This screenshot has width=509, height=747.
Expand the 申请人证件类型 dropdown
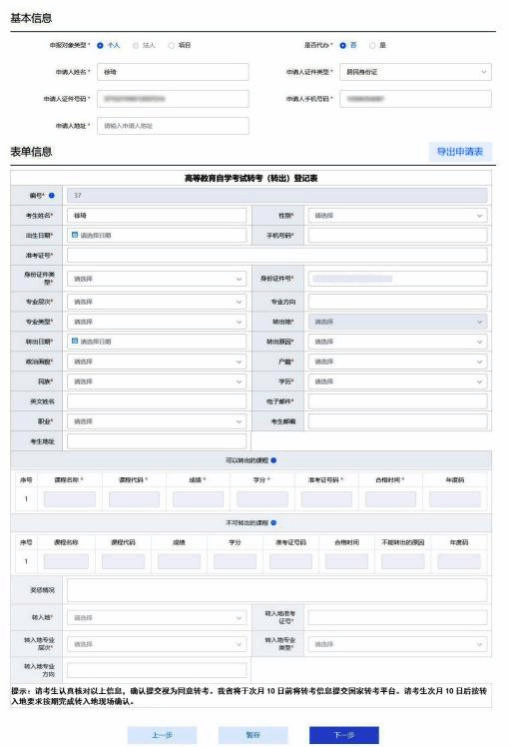tap(415, 72)
